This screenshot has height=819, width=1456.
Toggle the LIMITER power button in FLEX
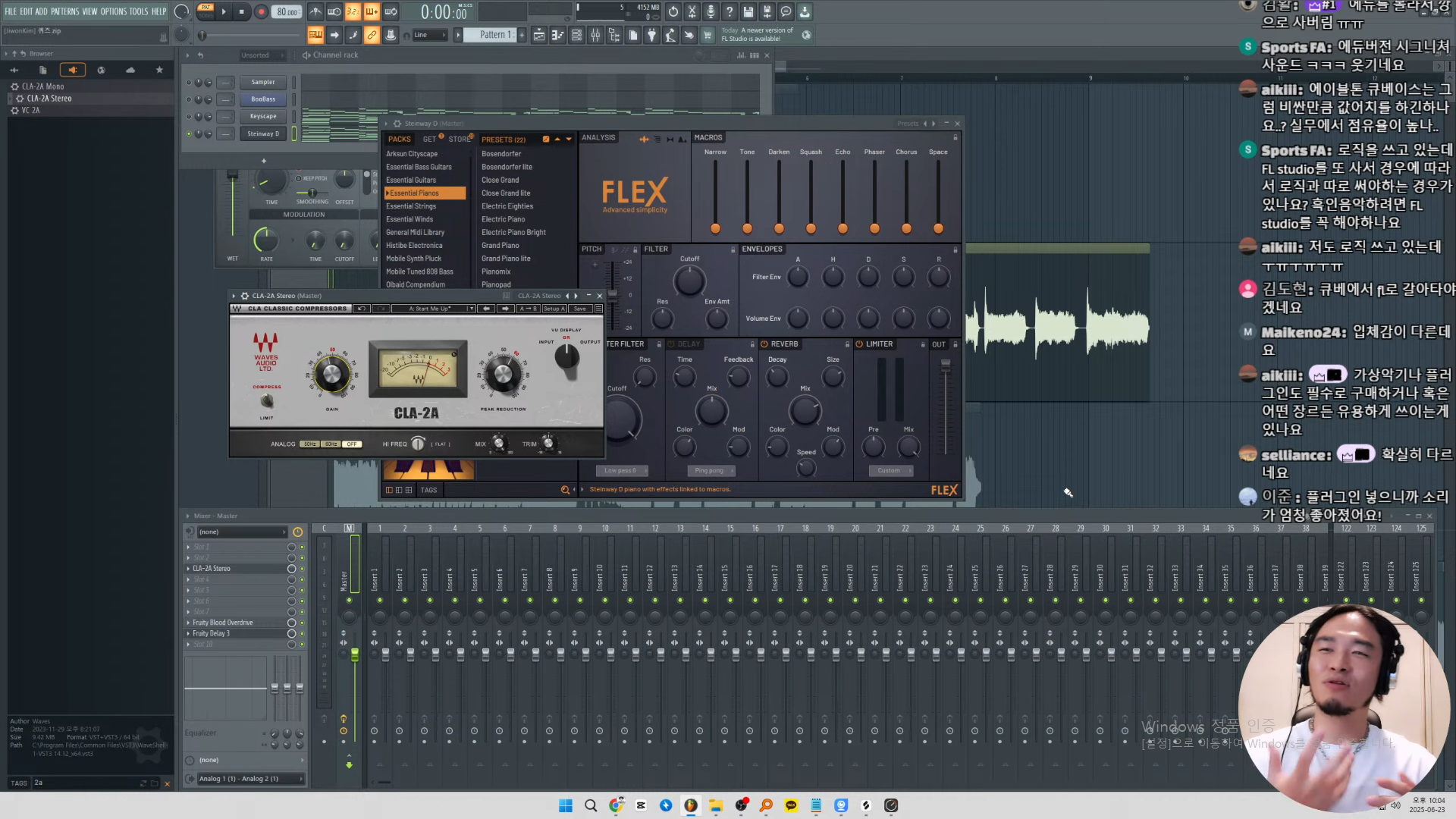(x=859, y=344)
